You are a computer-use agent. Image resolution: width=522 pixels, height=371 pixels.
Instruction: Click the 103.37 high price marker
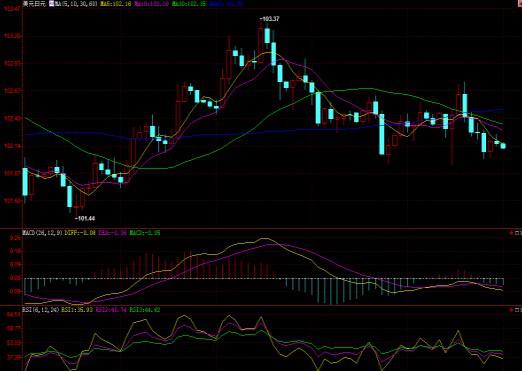click(269, 19)
